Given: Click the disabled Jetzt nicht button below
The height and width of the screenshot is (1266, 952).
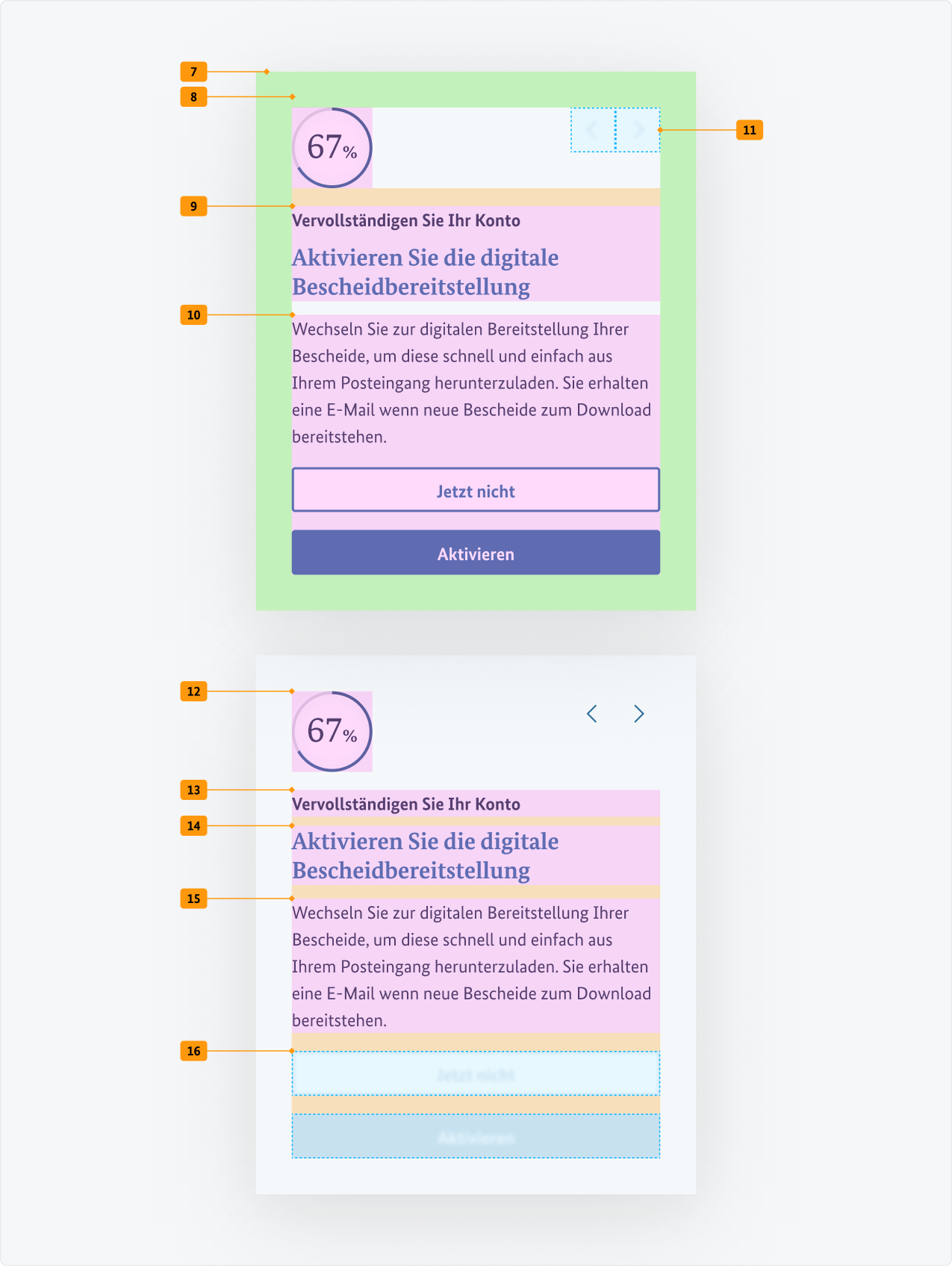Looking at the screenshot, I should pyautogui.click(x=476, y=1073).
